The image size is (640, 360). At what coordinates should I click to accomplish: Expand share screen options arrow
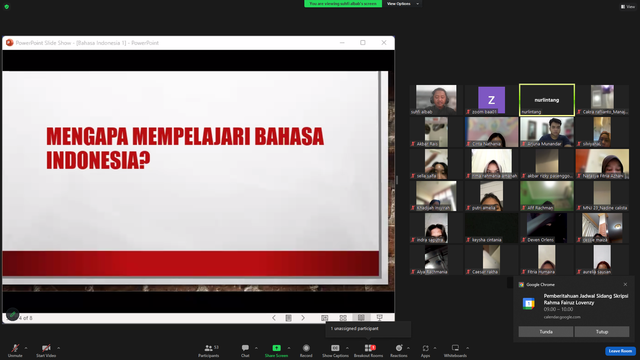[x=289, y=348]
